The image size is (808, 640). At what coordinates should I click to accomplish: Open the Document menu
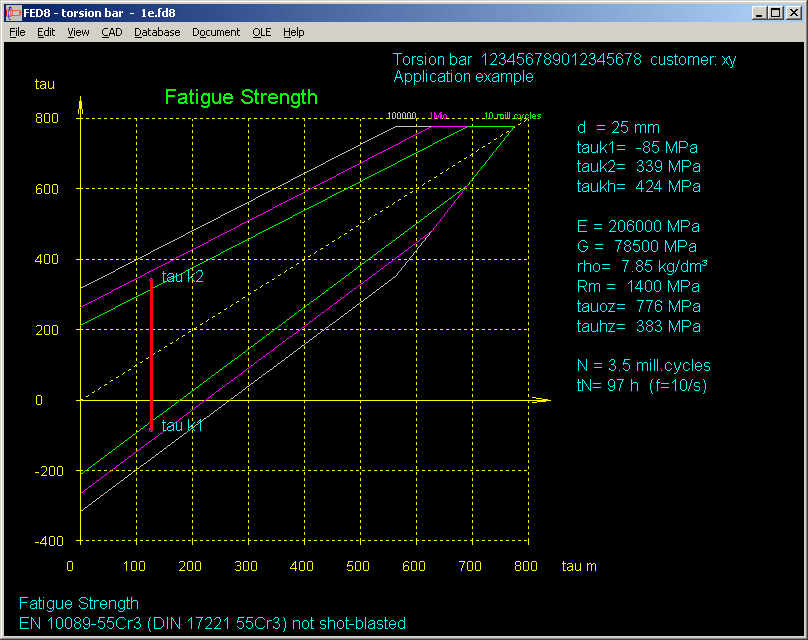pos(216,32)
